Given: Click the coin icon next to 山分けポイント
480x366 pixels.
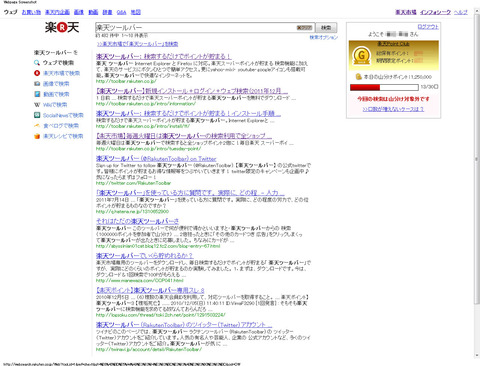Looking at the screenshot, I should point(359,77).
